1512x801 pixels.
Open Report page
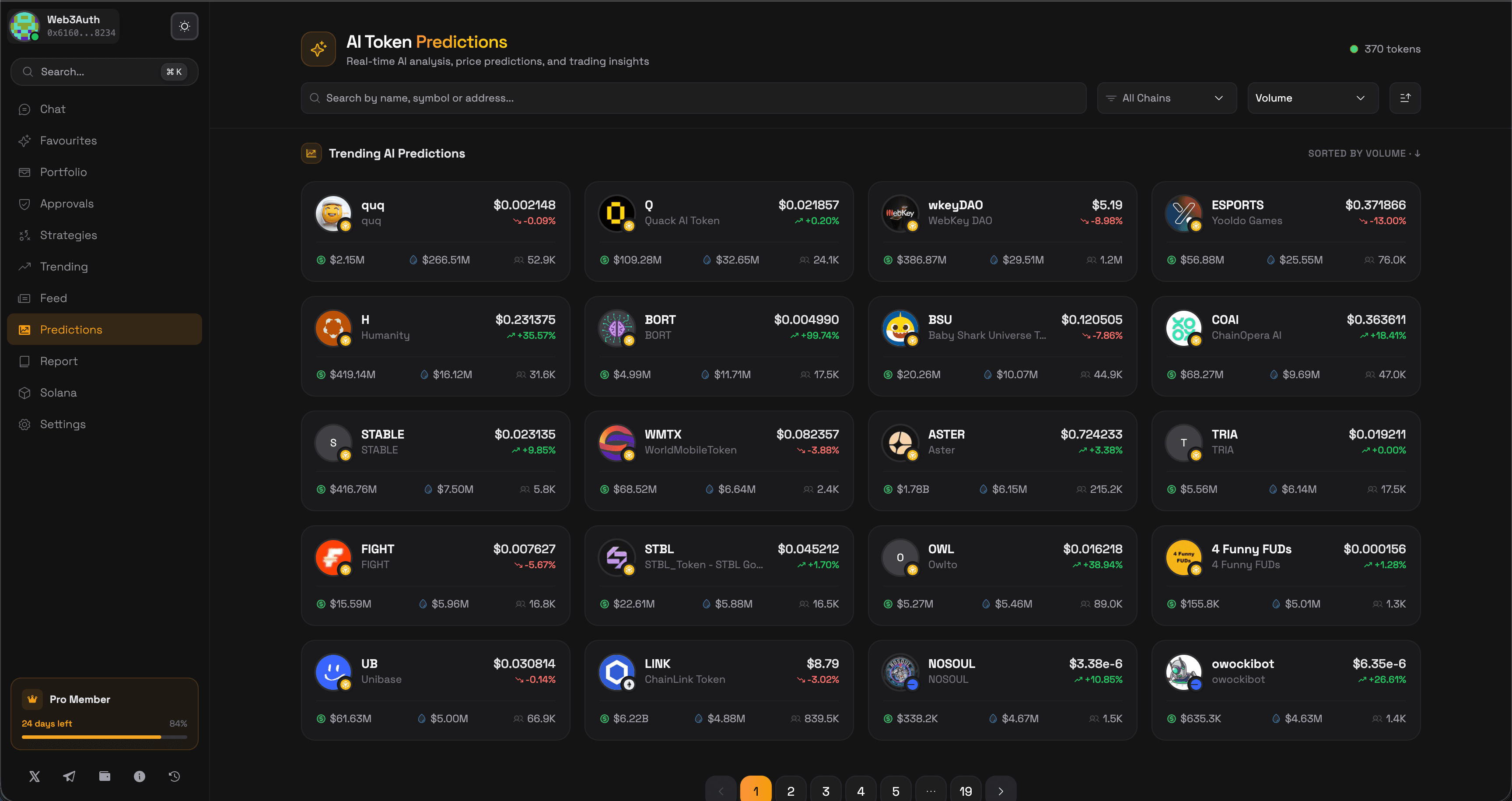(105, 361)
